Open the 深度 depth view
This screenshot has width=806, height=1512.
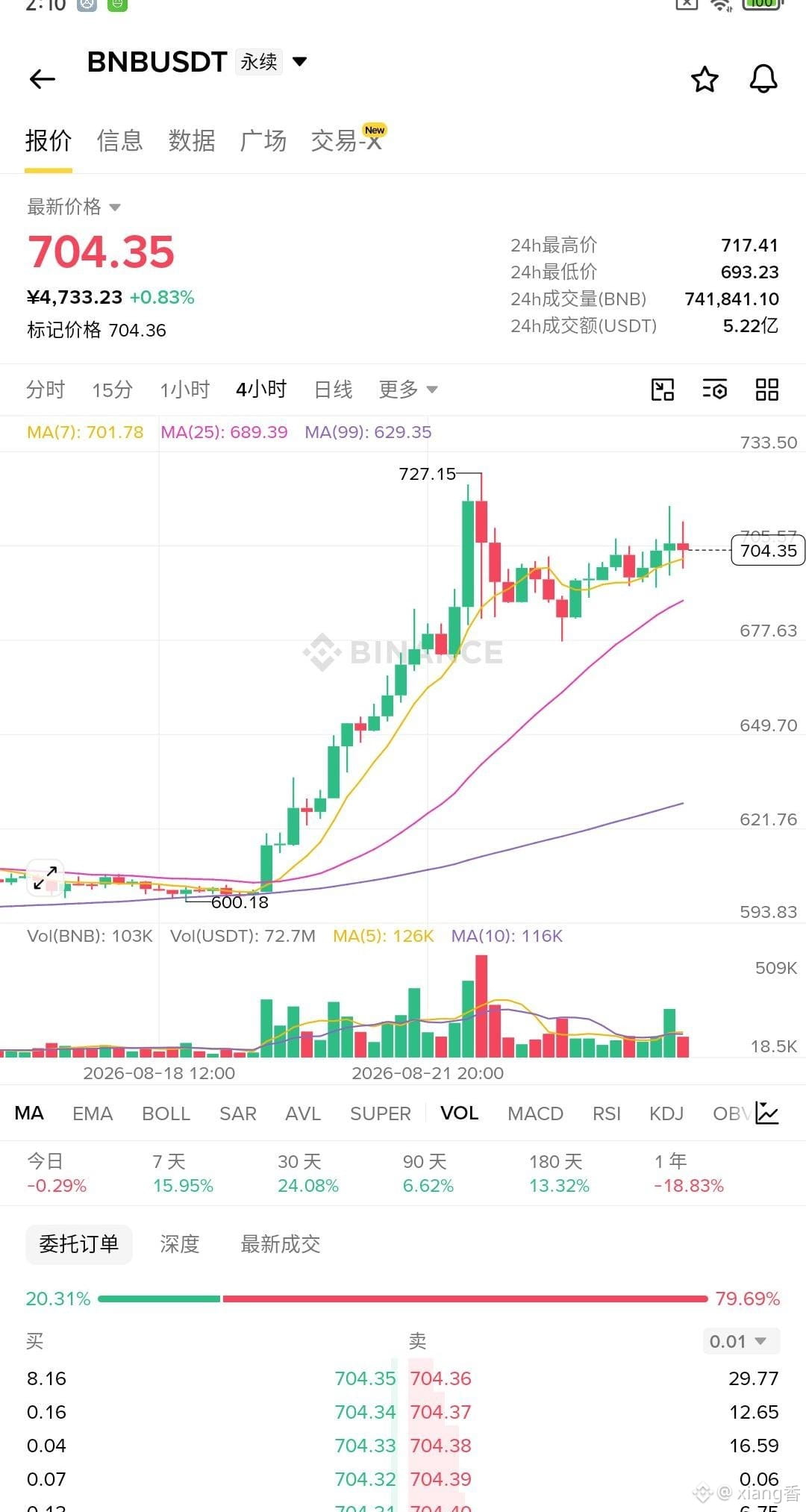click(x=180, y=1244)
